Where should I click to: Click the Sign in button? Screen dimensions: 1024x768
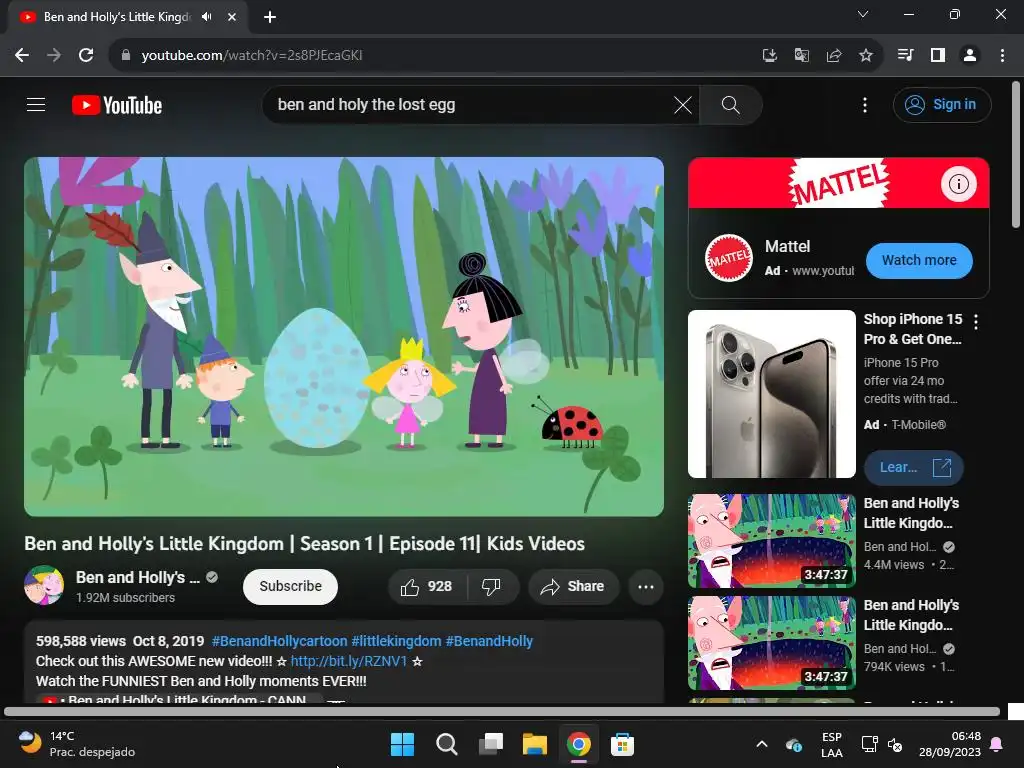tap(942, 104)
